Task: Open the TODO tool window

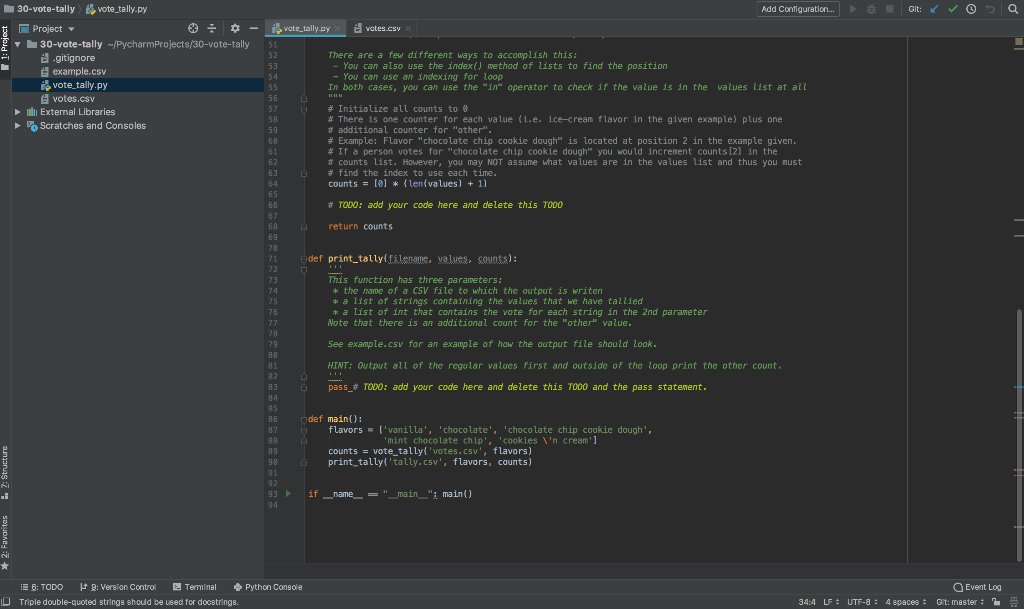Action: click(x=41, y=587)
